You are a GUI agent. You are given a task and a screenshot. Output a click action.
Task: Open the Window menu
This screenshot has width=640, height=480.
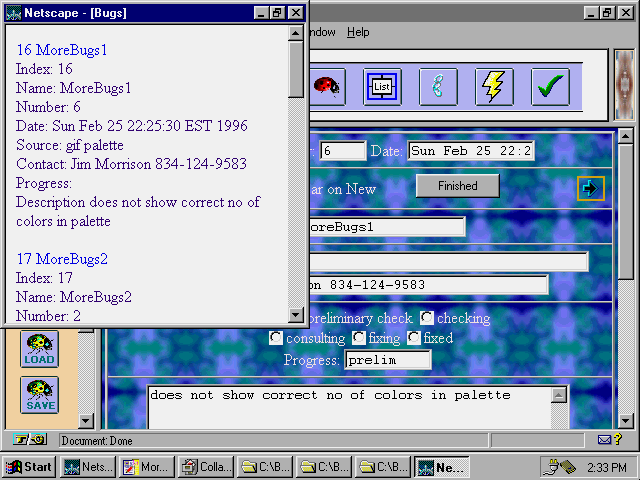point(322,32)
